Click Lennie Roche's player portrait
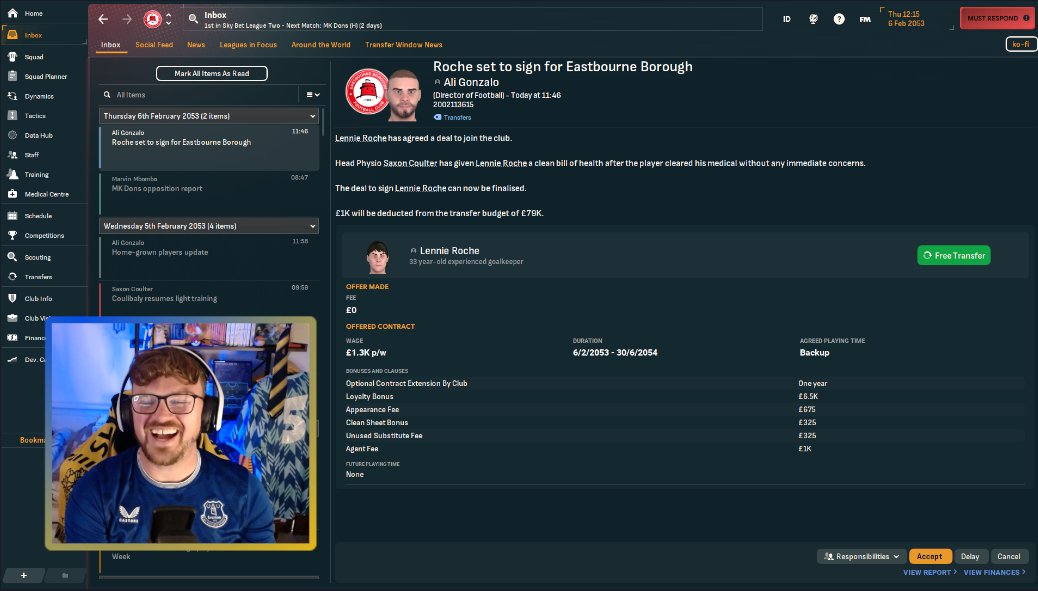 coord(377,257)
